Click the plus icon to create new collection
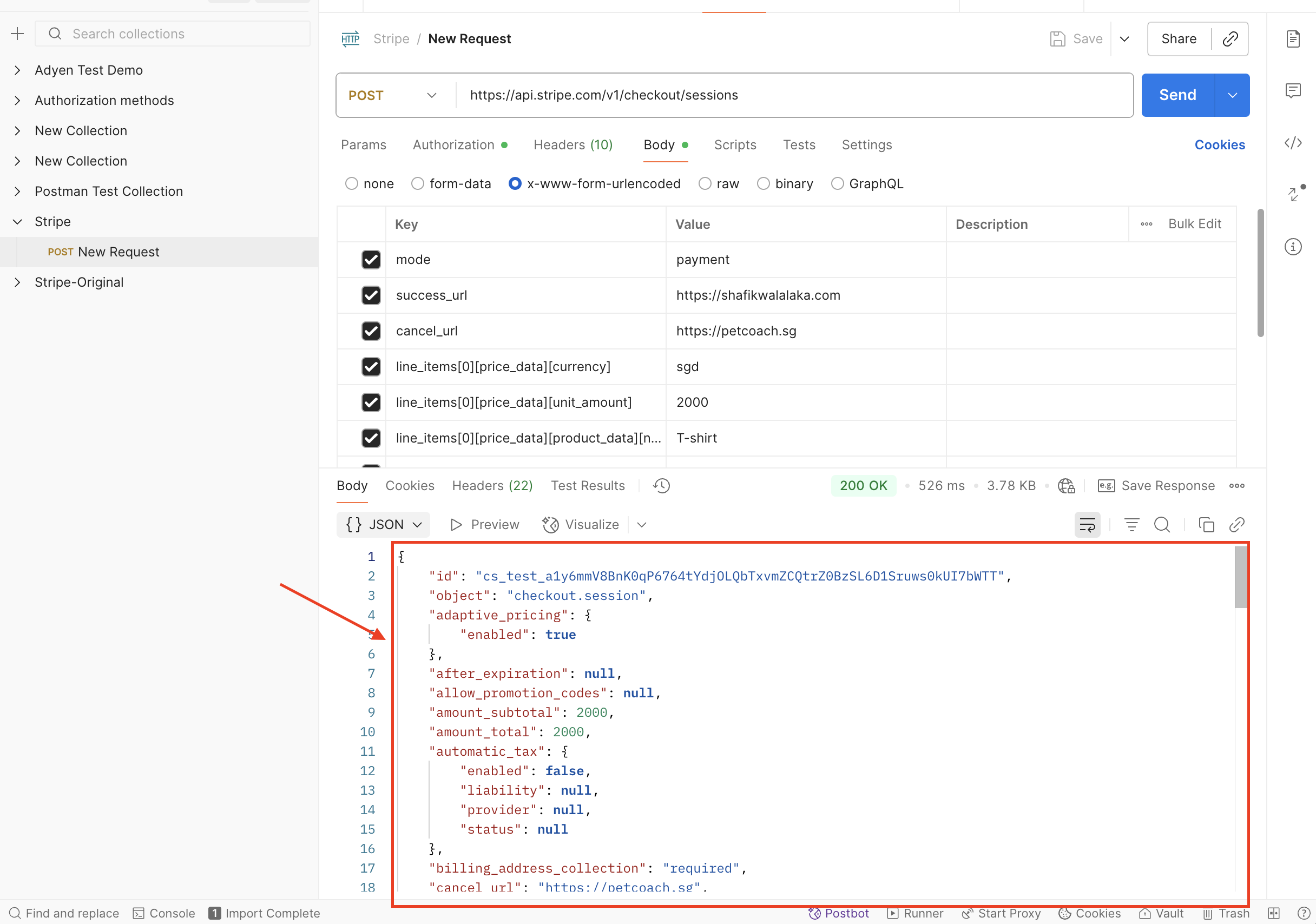 click(18, 34)
